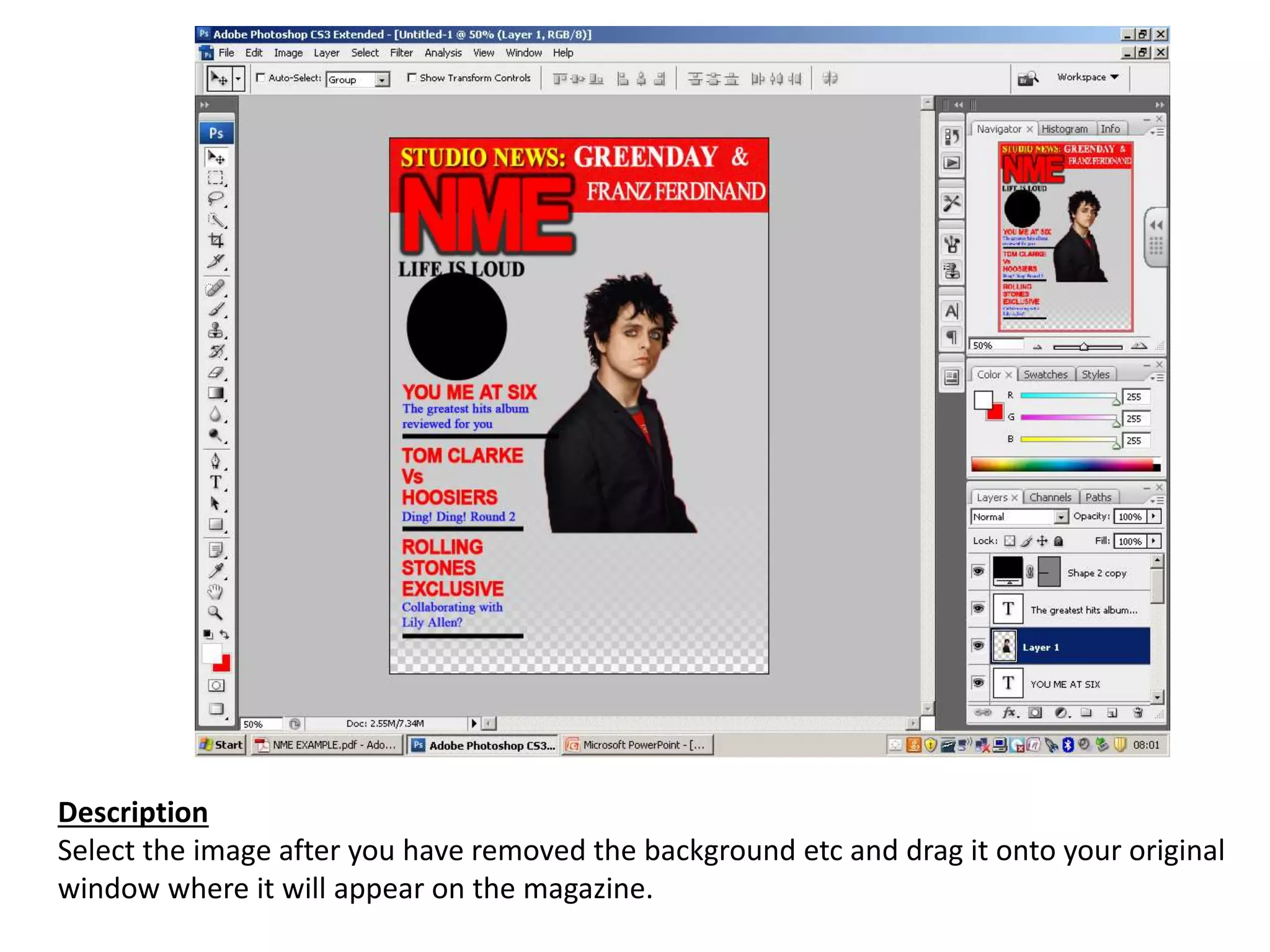Switch to the Swatches tab
Screen dimensions: 1270x952
click(1045, 374)
